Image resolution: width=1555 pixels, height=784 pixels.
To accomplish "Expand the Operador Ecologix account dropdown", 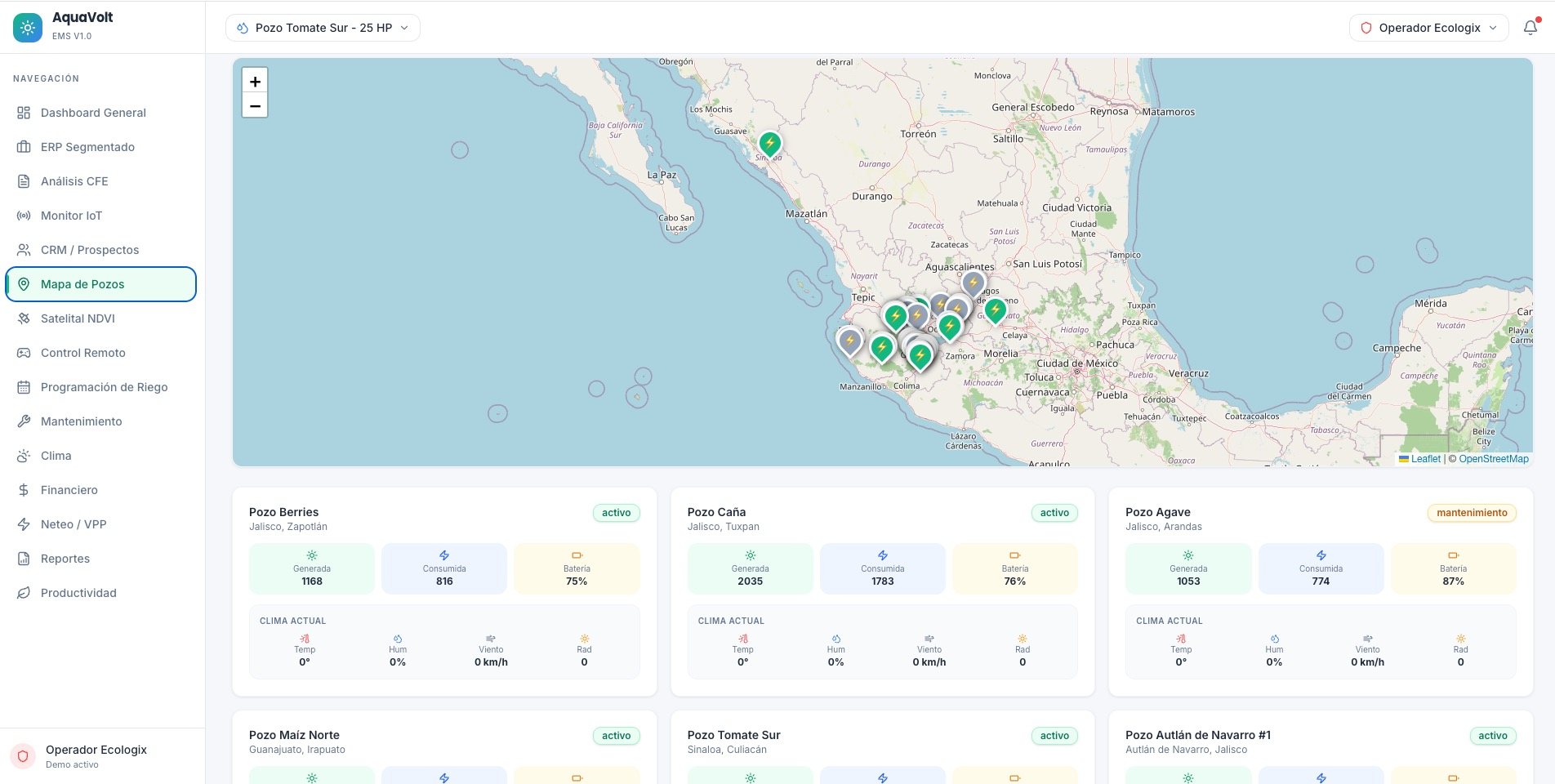I will point(1428,28).
